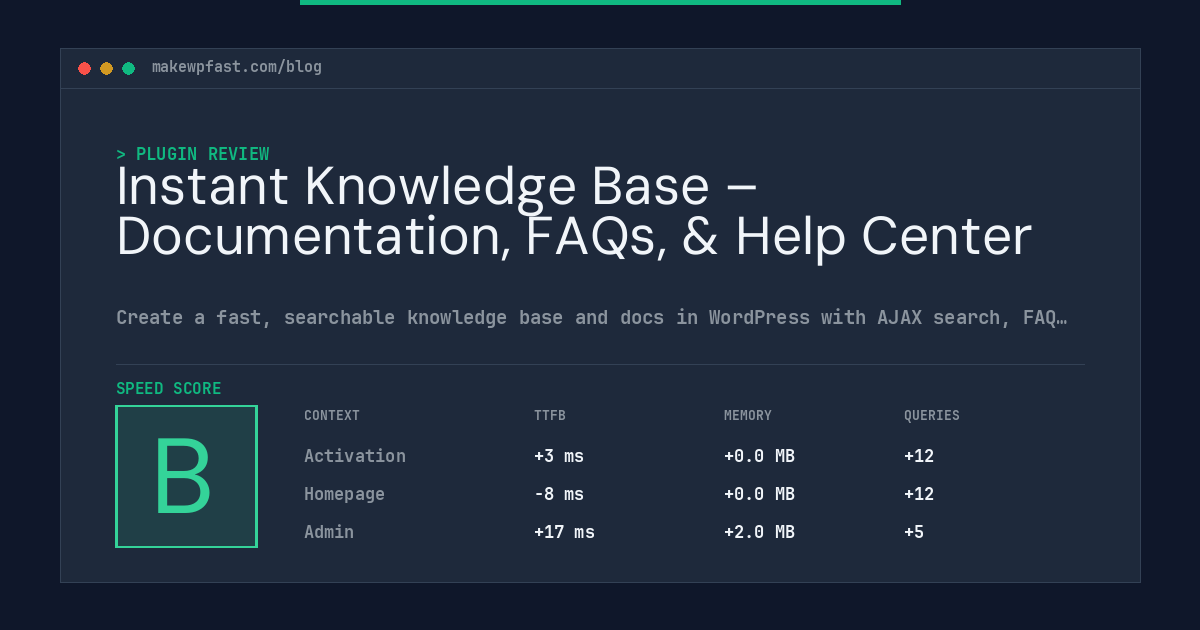
Task: Click the TTFB column header
Action: pos(550,415)
